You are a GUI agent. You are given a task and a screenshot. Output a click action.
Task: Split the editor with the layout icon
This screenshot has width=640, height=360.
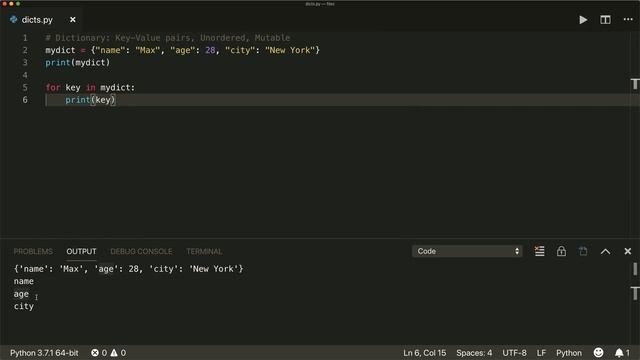click(605, 20)
